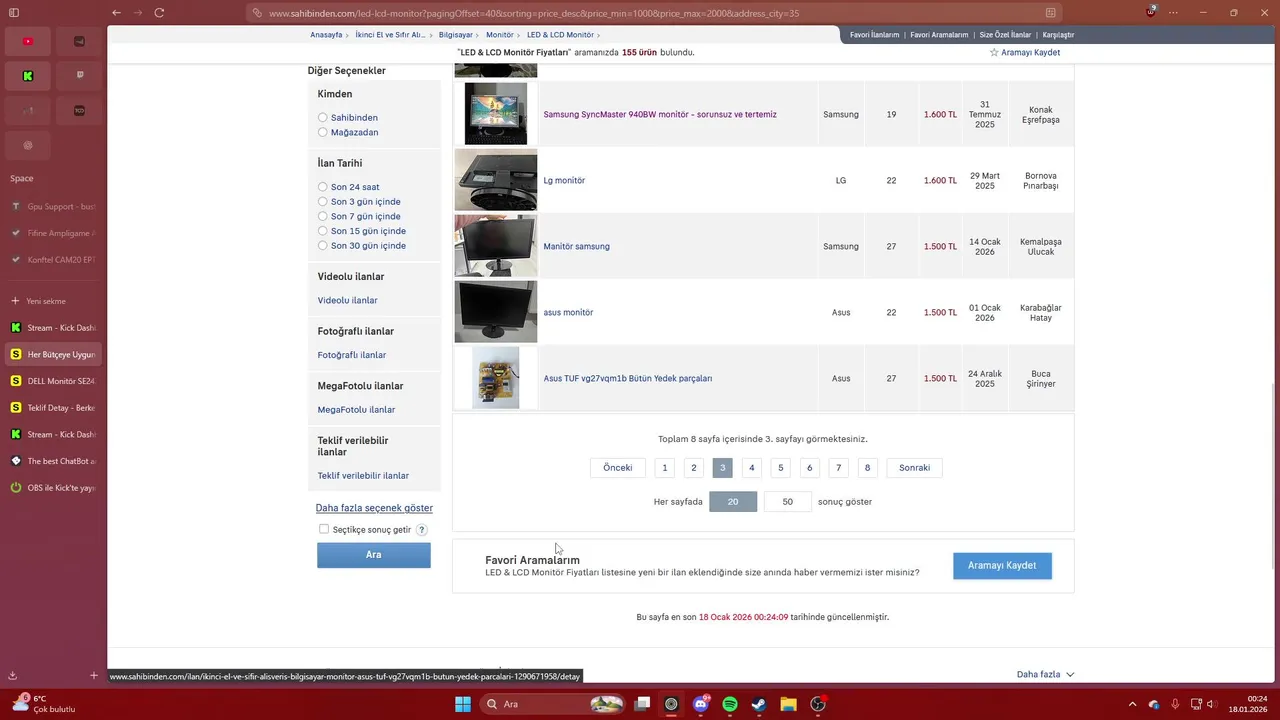The height and width of the screenshot is (720, 1280).
Task: Click the blue Ara search button
Action: [374, 555]
